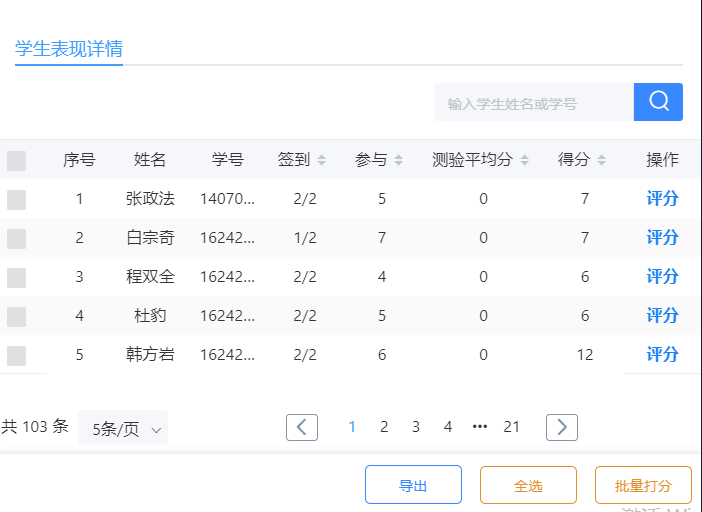
Task: Go to next page arrow
Action: (x=562, y=427)
